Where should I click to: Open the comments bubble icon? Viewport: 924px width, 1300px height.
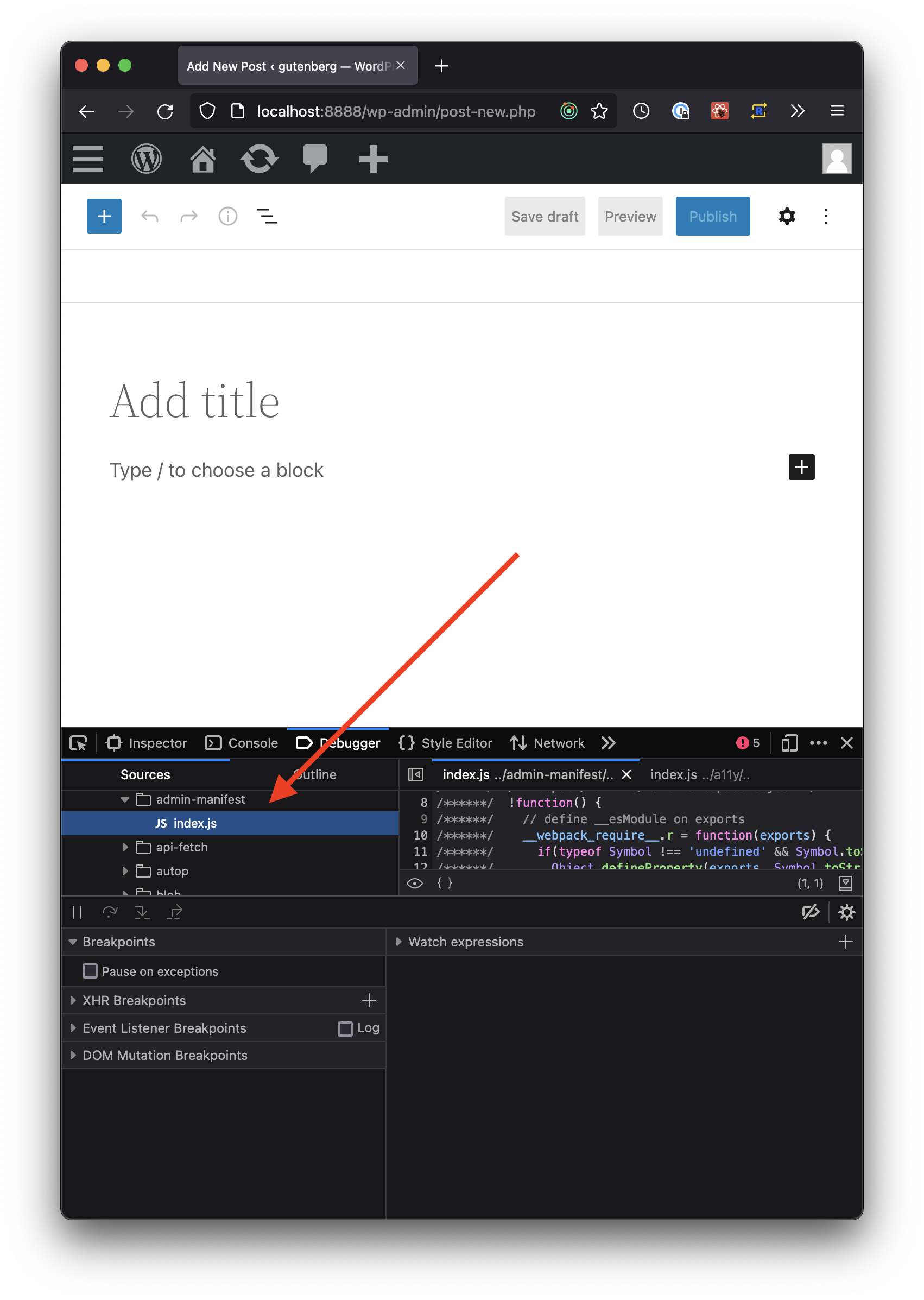[315, 158]
